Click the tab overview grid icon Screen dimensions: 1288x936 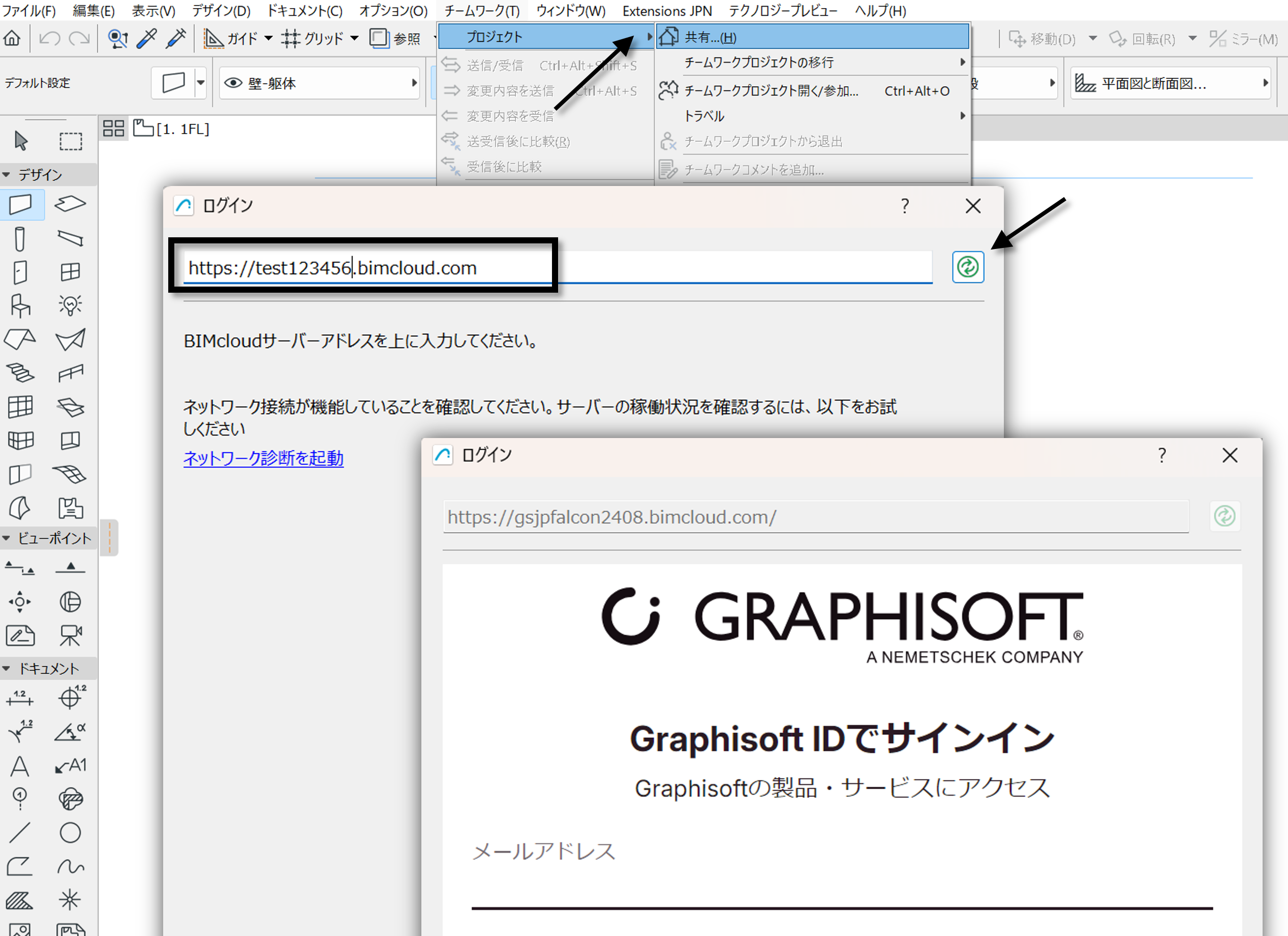pyautogui.click(x=113, y=129)
